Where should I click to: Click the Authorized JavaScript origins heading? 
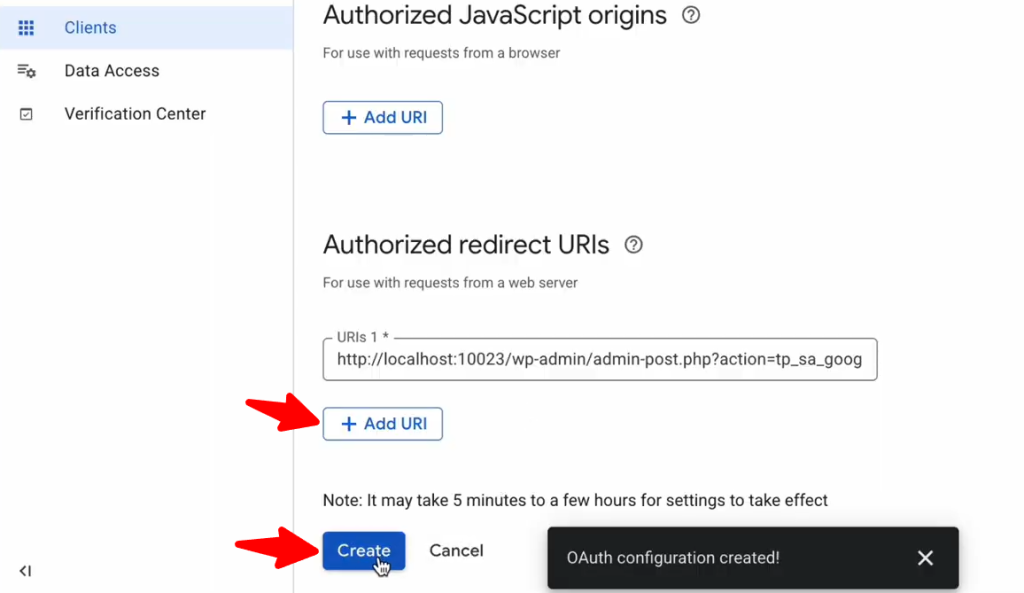pyautogui.click(x=495, y=16)
